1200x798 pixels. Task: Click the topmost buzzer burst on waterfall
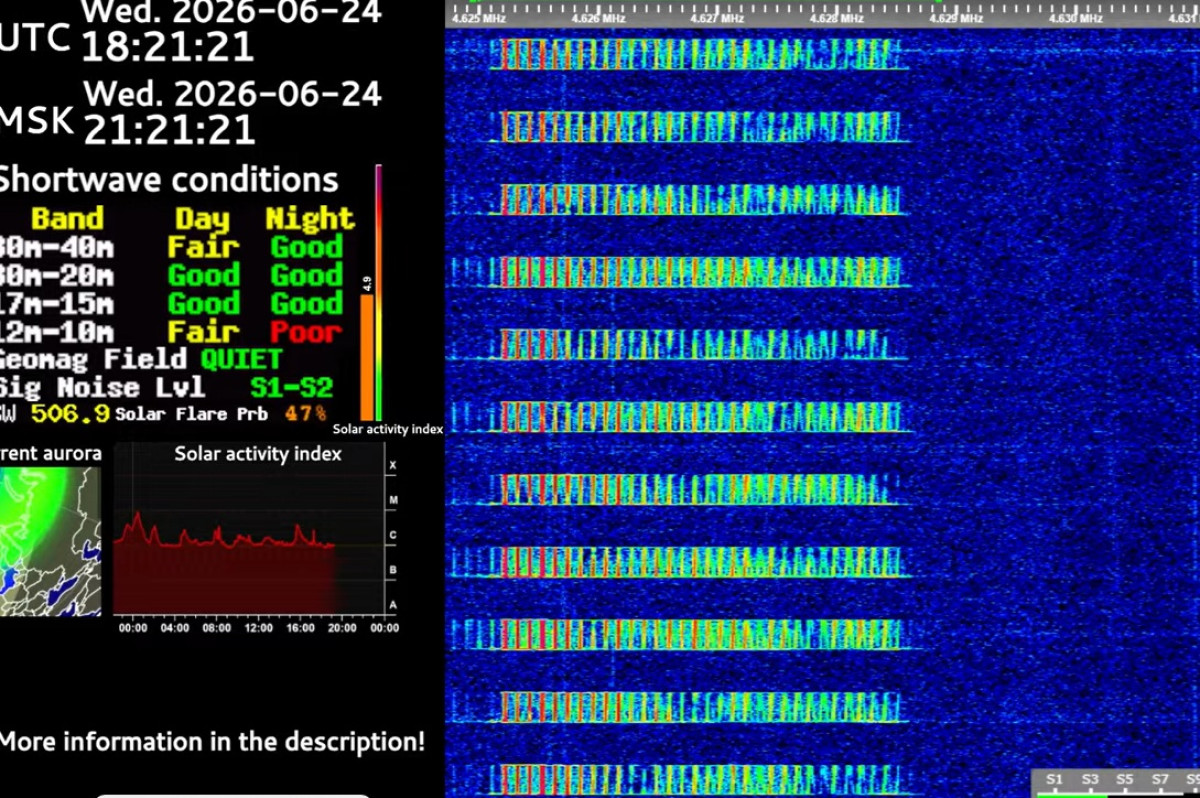pos(699,54)
